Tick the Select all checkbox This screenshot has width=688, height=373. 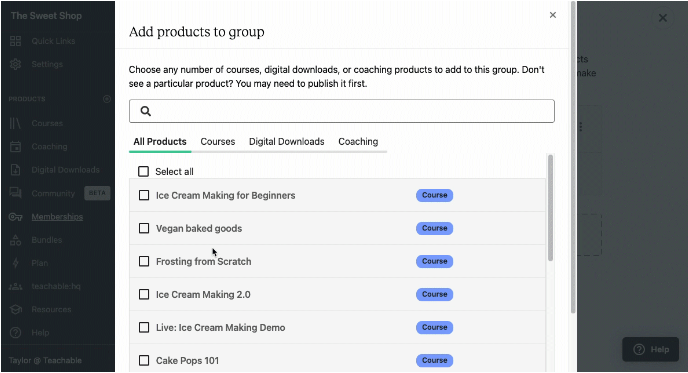tap(143, 171)
